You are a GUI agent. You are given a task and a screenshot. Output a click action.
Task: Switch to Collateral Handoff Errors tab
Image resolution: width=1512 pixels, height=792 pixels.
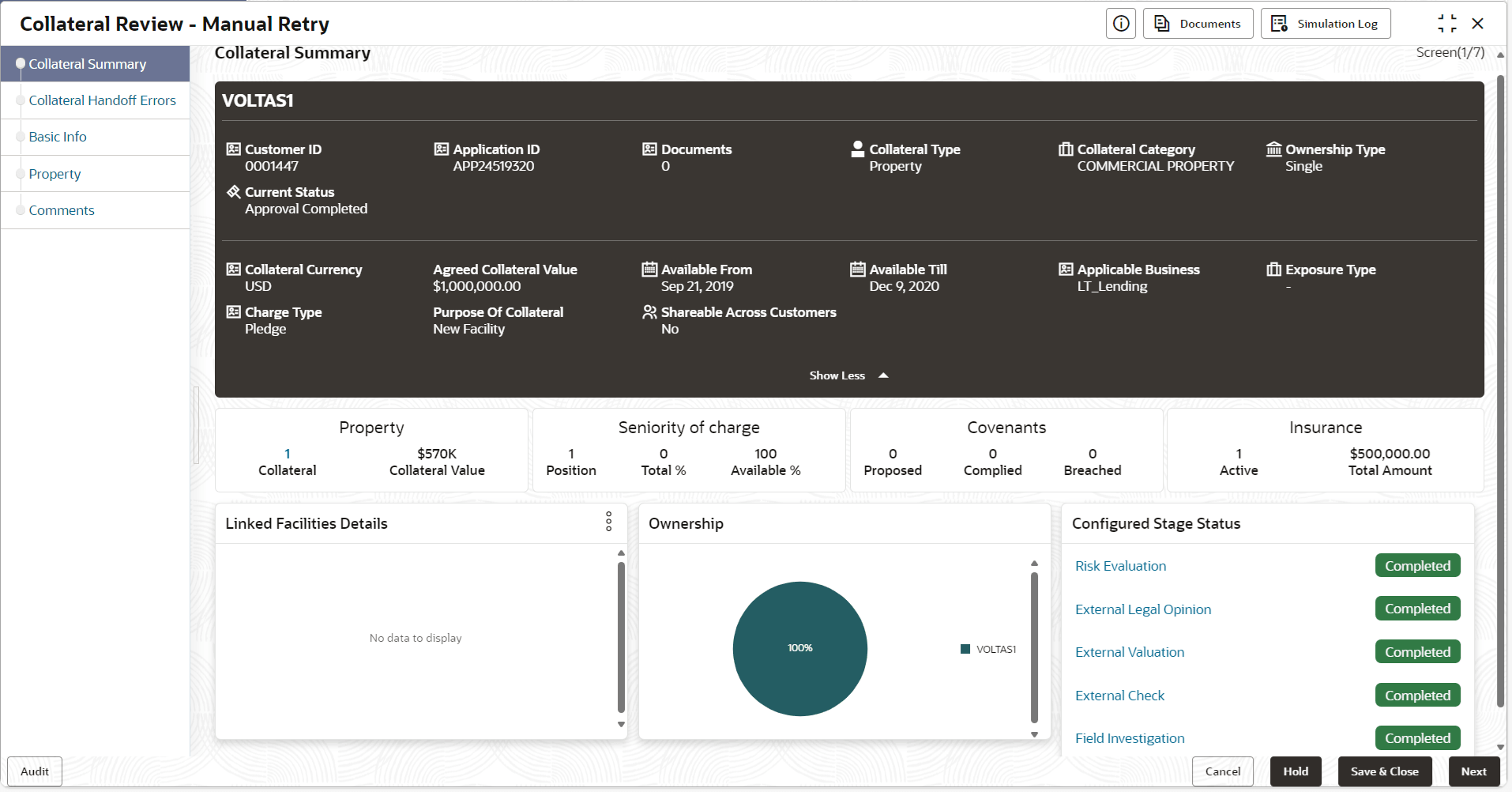(102, 100)
